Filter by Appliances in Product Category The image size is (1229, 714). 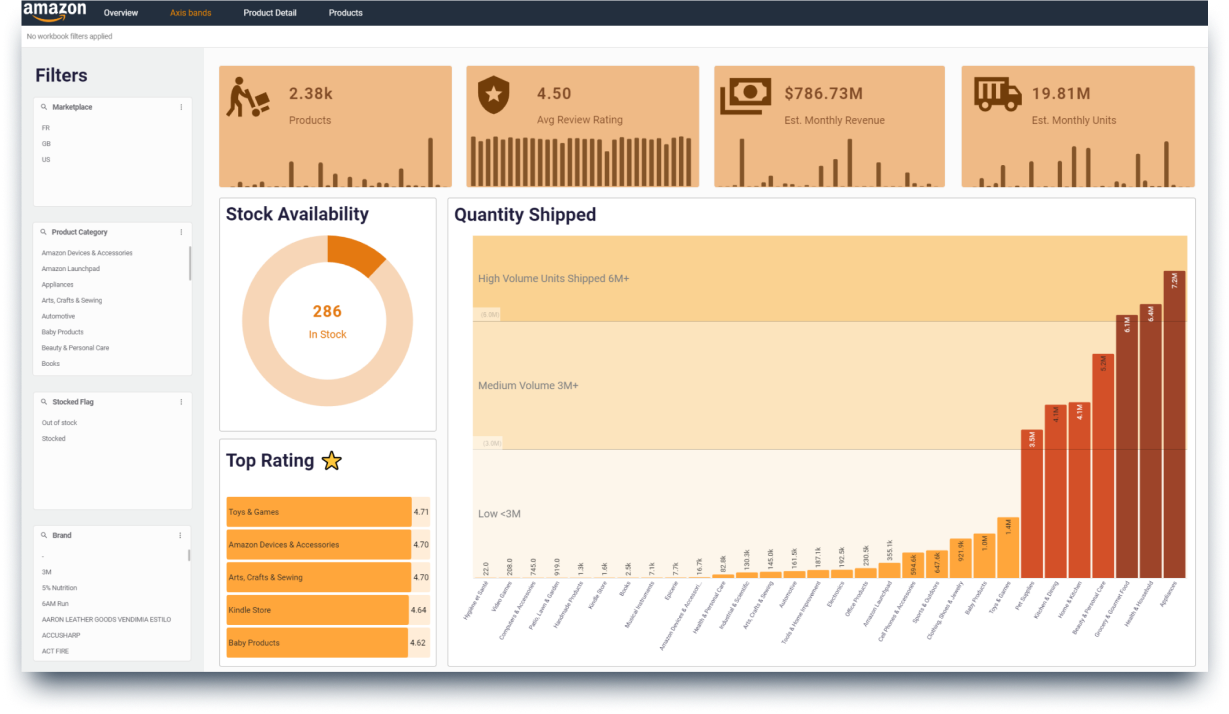point(57,285)
